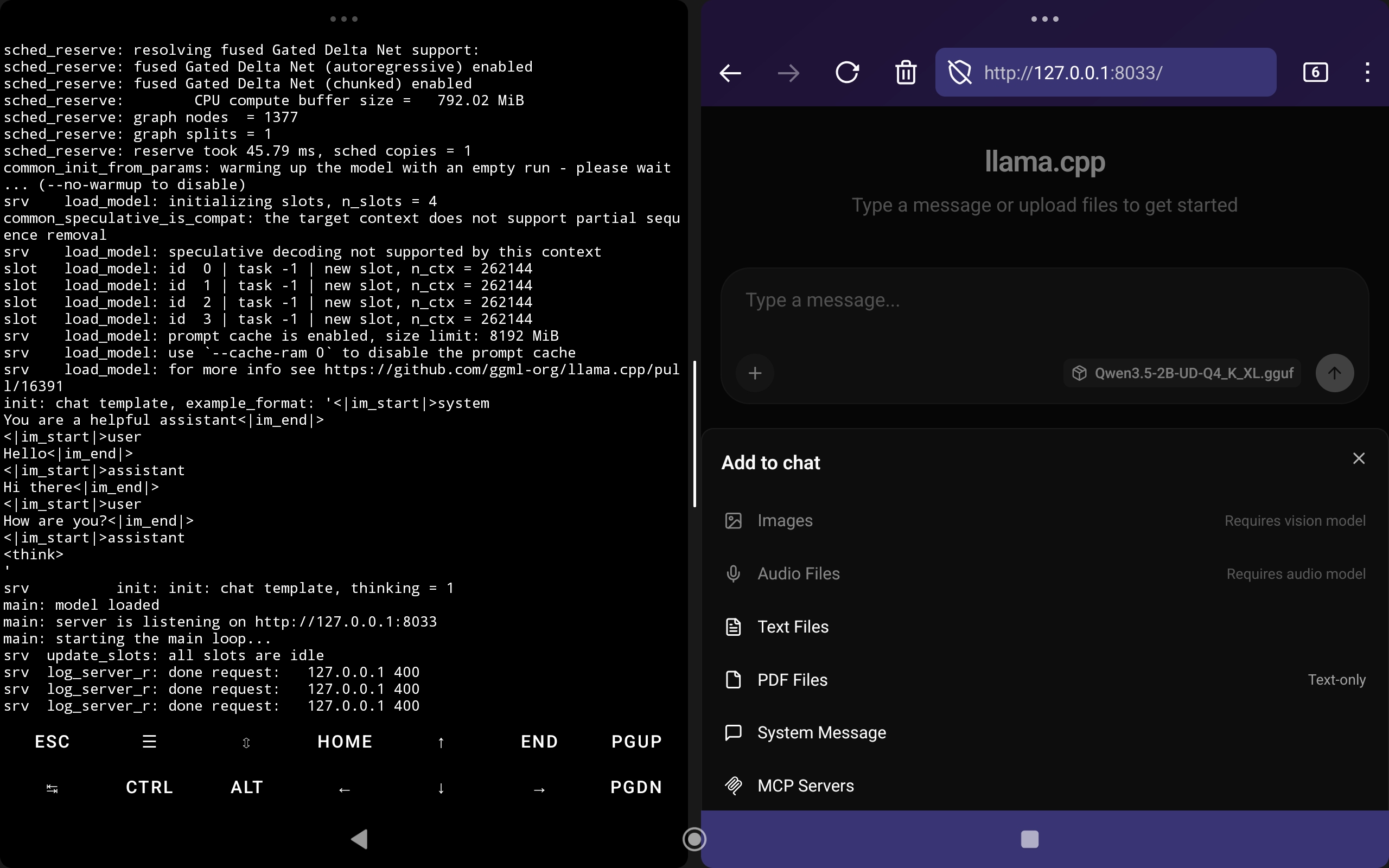Toggle the ALT modifier key in terminal

[x=247, y=787]
